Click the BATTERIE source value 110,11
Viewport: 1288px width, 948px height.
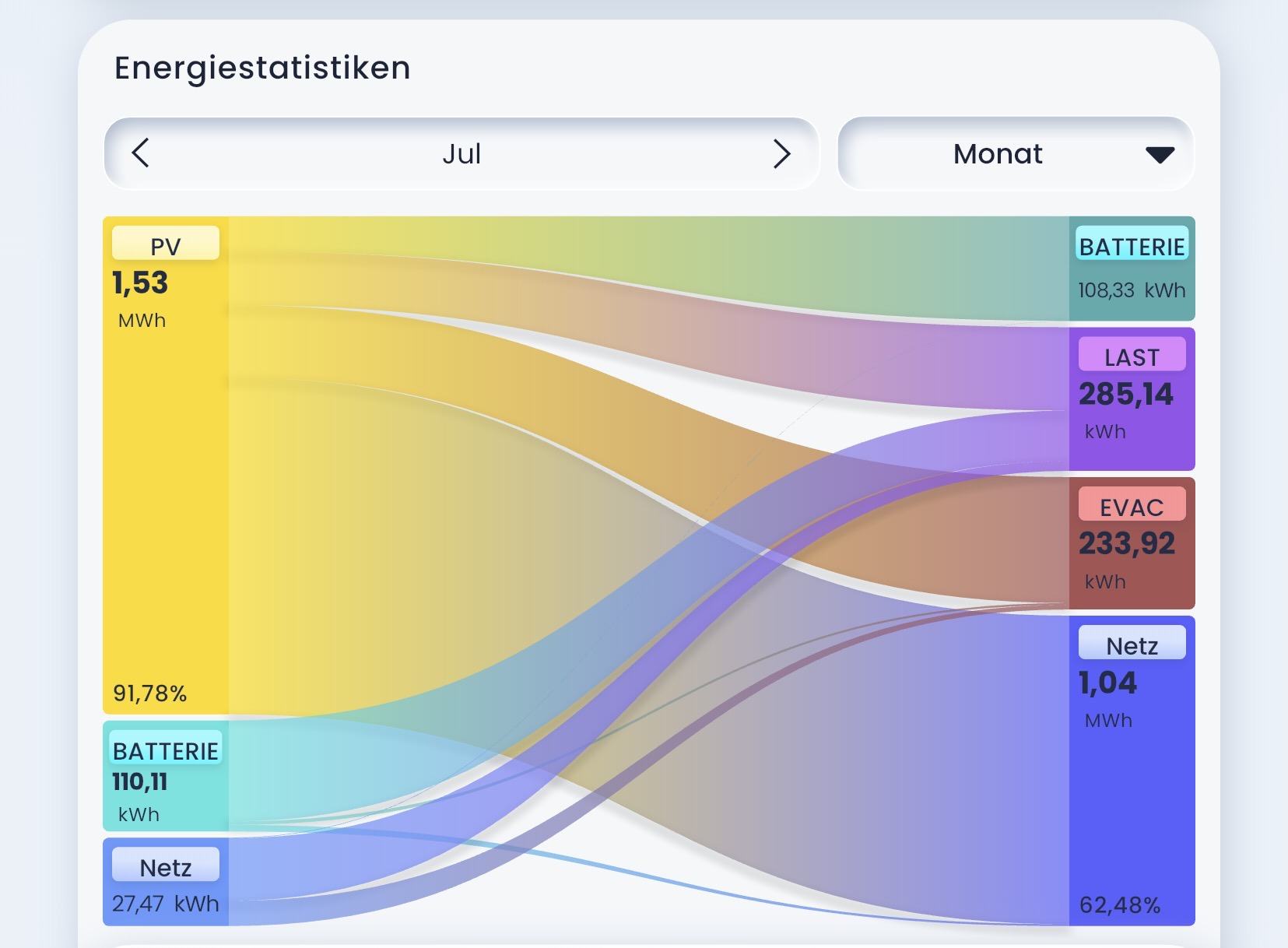(x=140, y=781)
